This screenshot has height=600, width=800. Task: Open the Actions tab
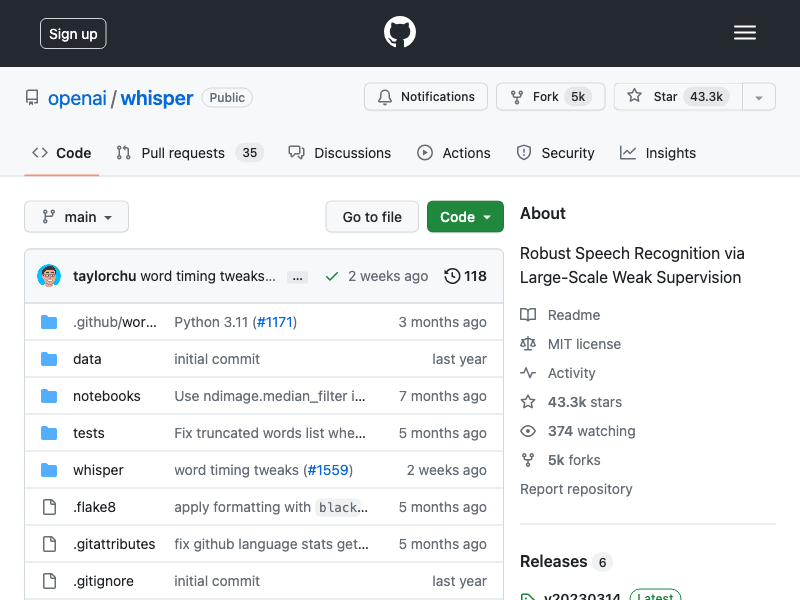454,153
